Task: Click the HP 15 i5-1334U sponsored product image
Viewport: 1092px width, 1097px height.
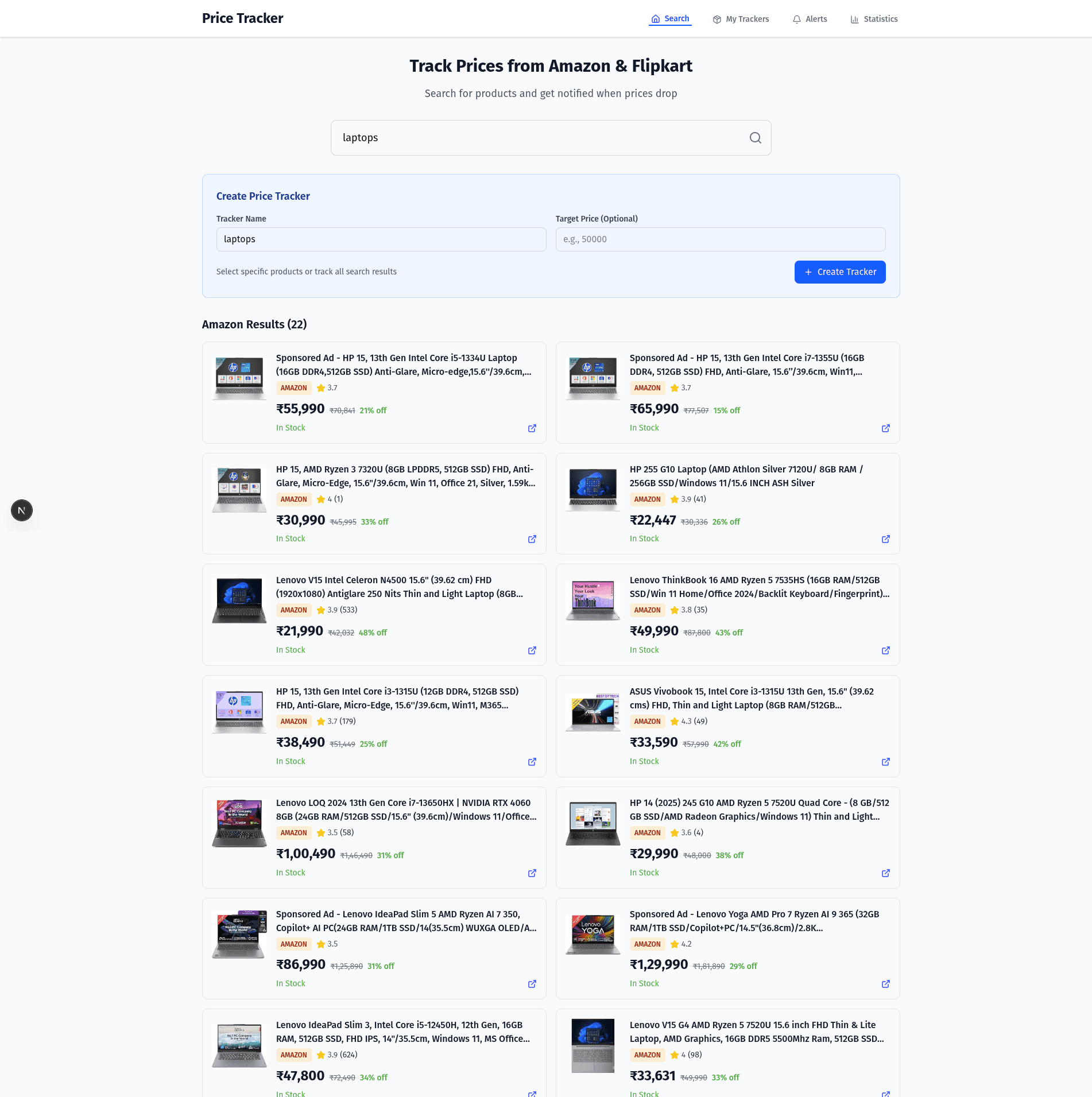Action: [239, 378]
